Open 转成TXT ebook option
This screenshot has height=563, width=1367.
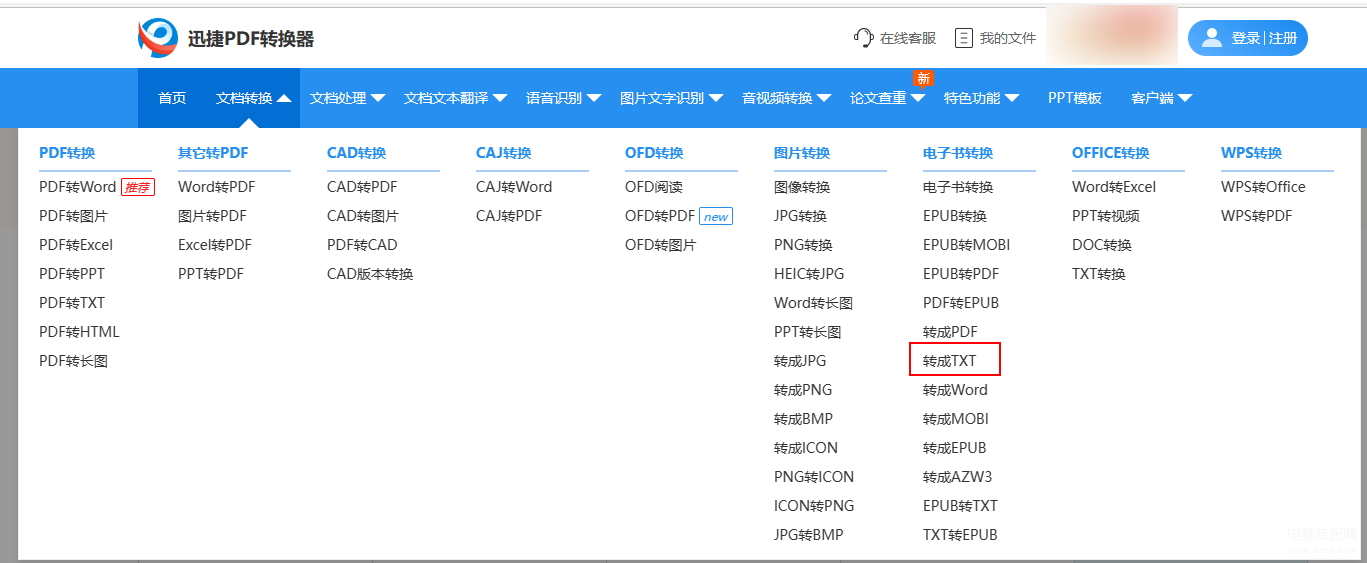point(950,361)
